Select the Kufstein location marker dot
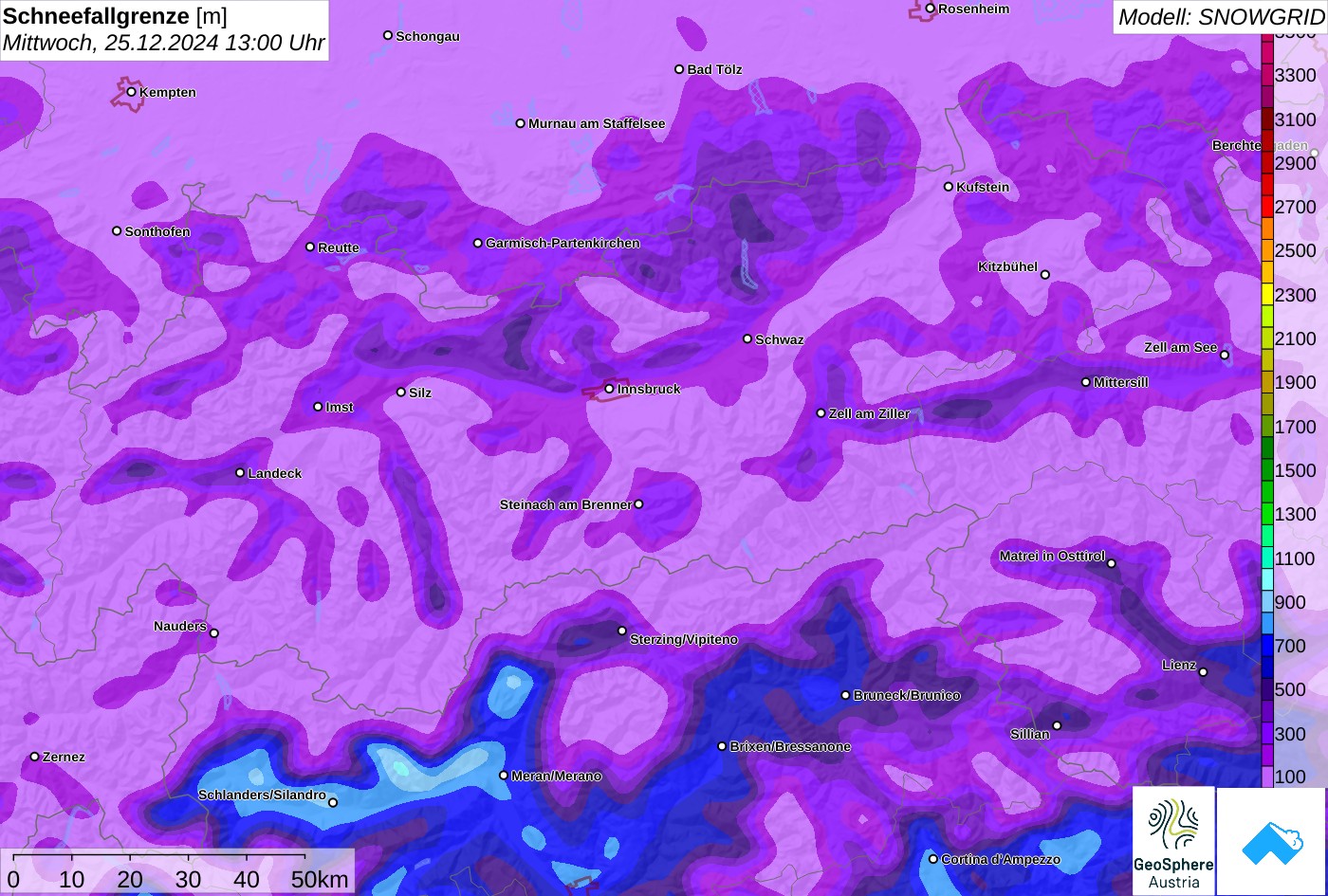This screenshot has width=1328, height=896. click(949, 187)
